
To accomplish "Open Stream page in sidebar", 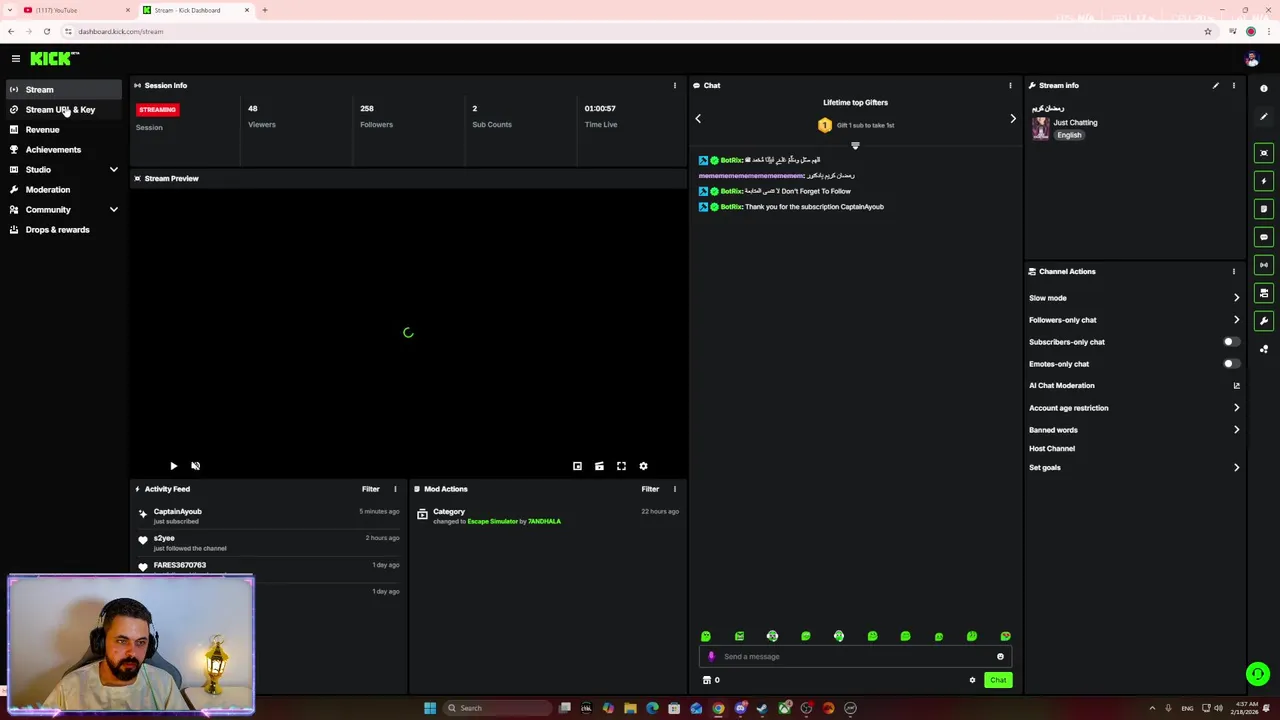I will coord(62,90).
